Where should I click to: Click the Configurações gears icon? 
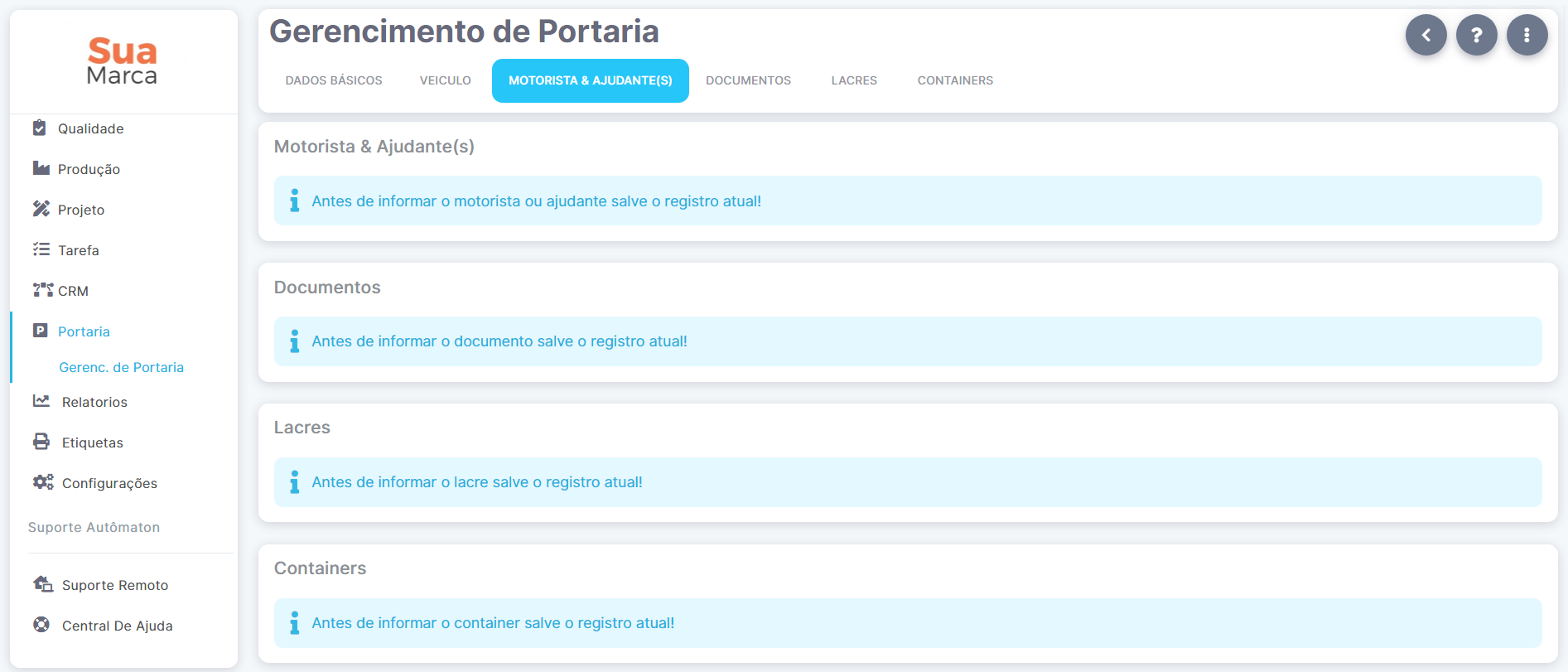coord(43,482)
